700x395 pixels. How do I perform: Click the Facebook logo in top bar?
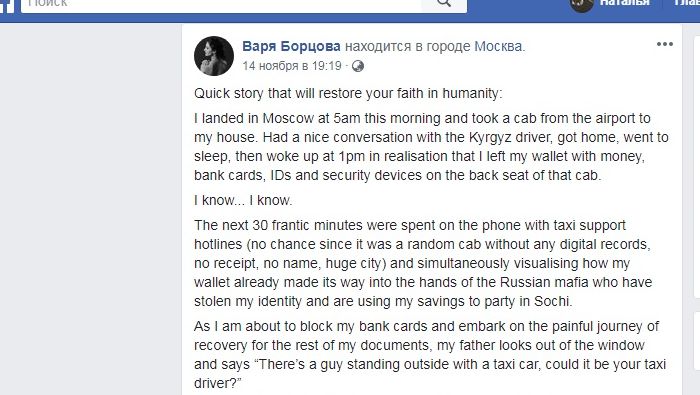click(x=7, y=4)
